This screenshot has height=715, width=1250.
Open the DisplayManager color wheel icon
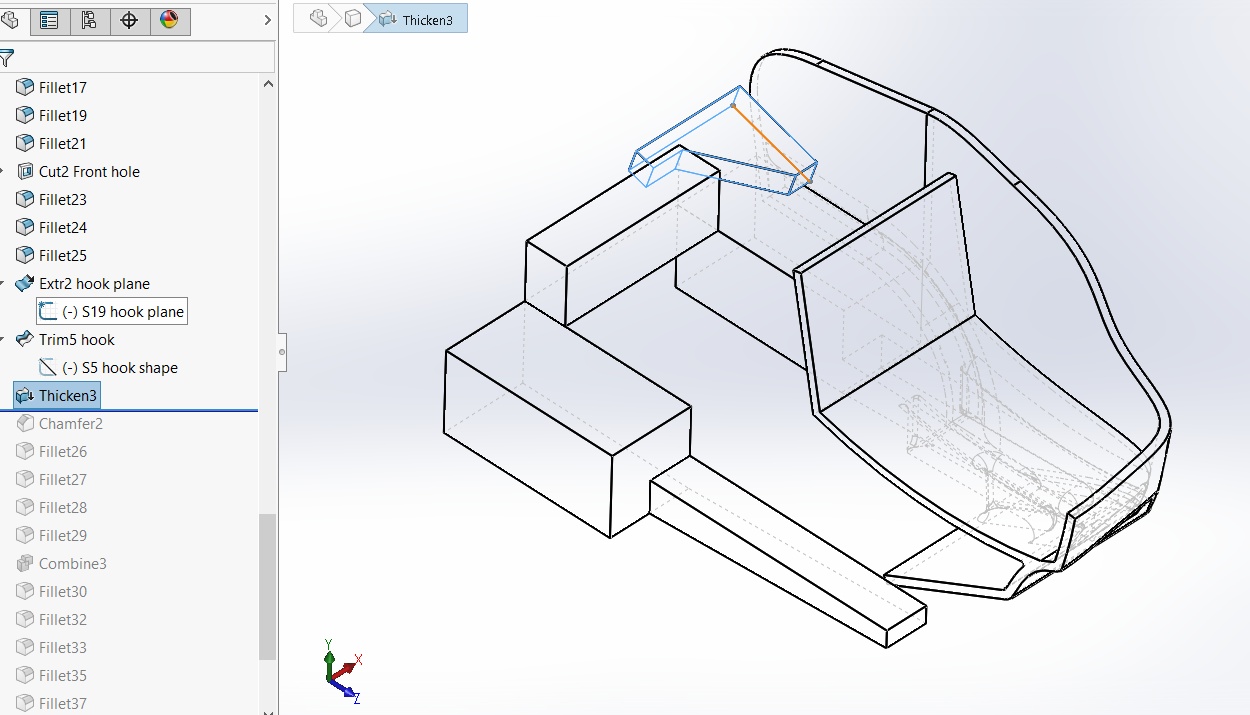169,20
